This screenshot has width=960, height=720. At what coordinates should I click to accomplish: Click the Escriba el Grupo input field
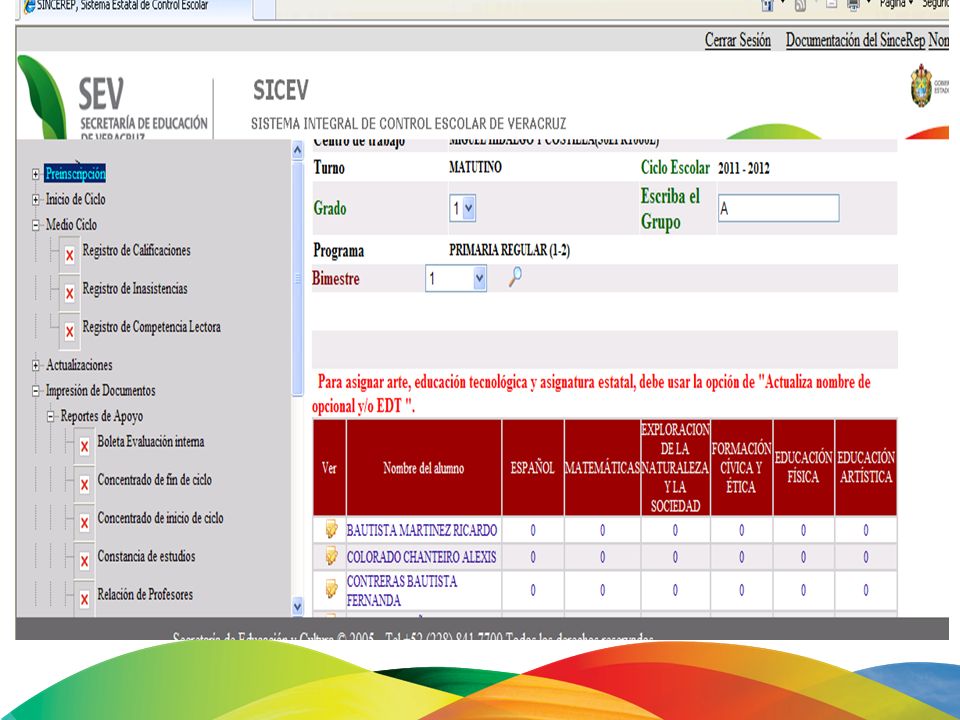coord(779,208)
